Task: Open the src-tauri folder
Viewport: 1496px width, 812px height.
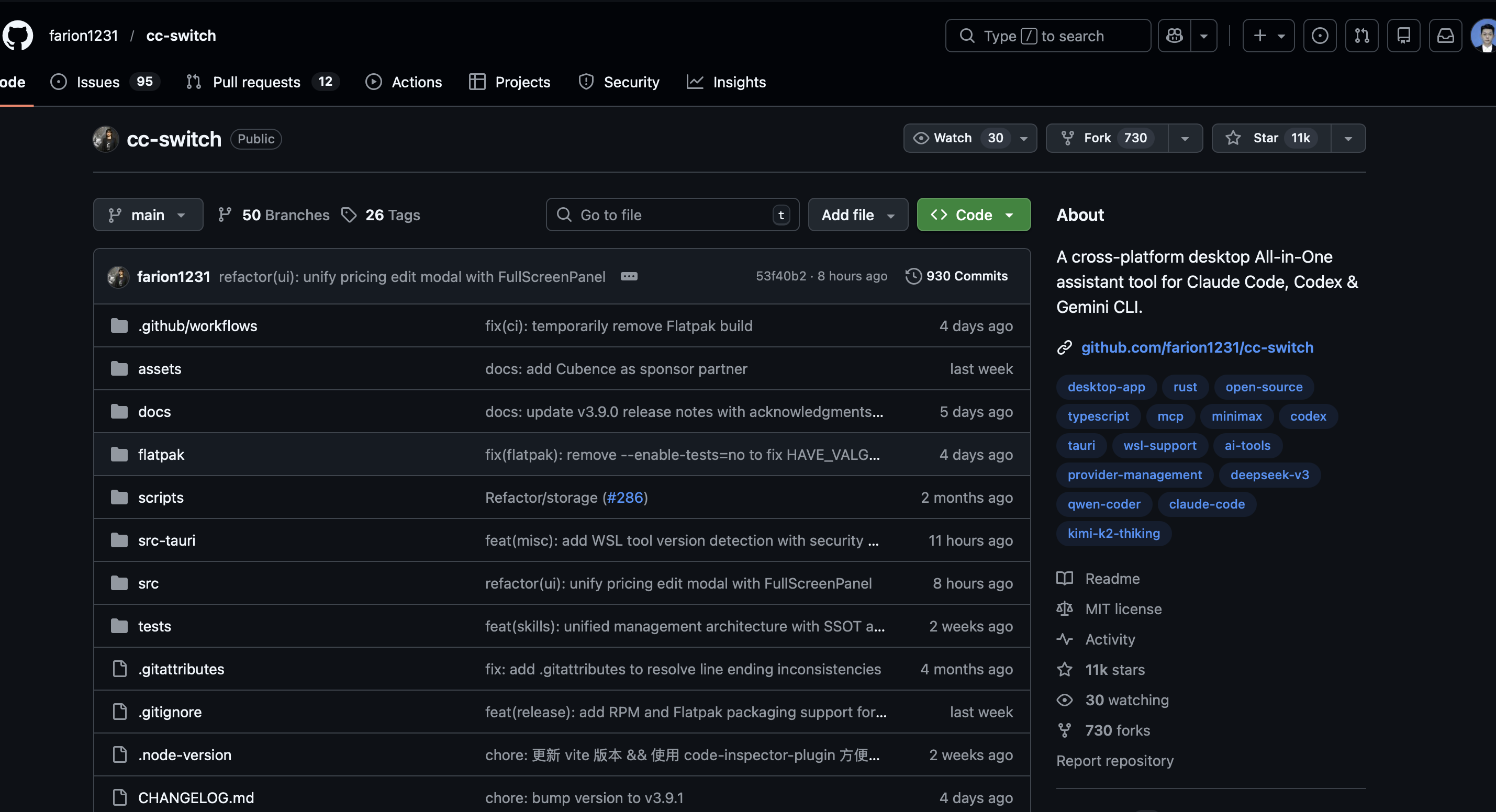Action: [x=166, y=540]
